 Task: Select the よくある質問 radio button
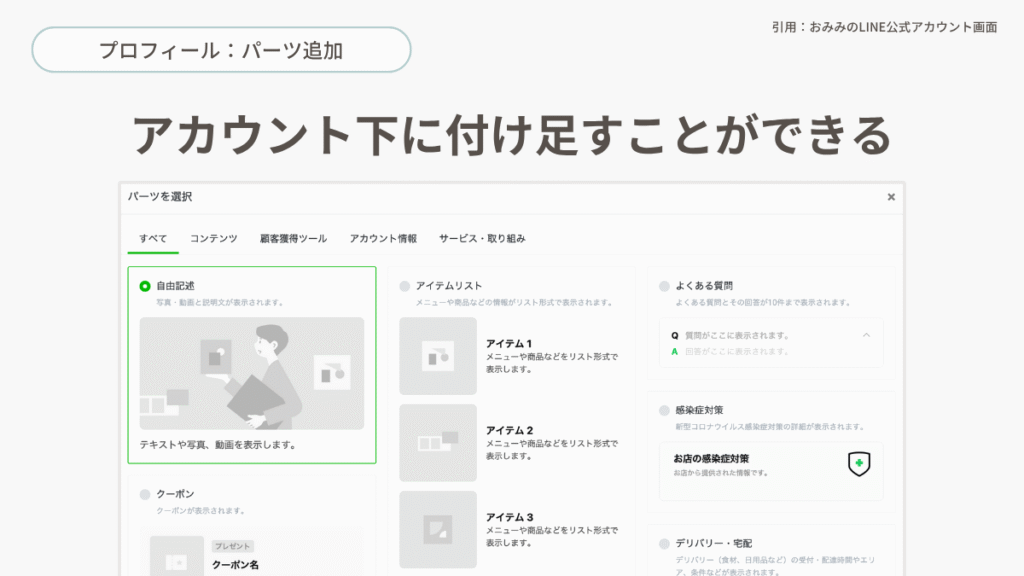[x=664, y=286]
